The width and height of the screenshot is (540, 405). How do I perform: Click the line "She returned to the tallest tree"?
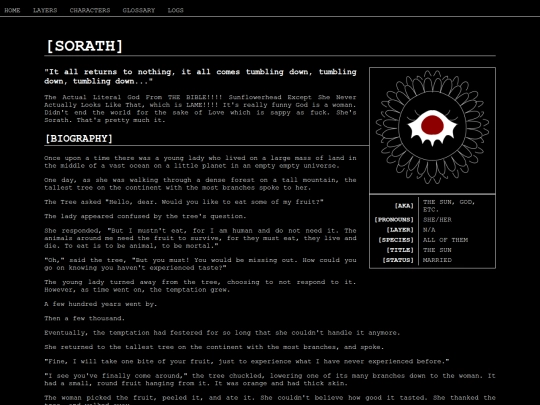(x=214, y=347)
